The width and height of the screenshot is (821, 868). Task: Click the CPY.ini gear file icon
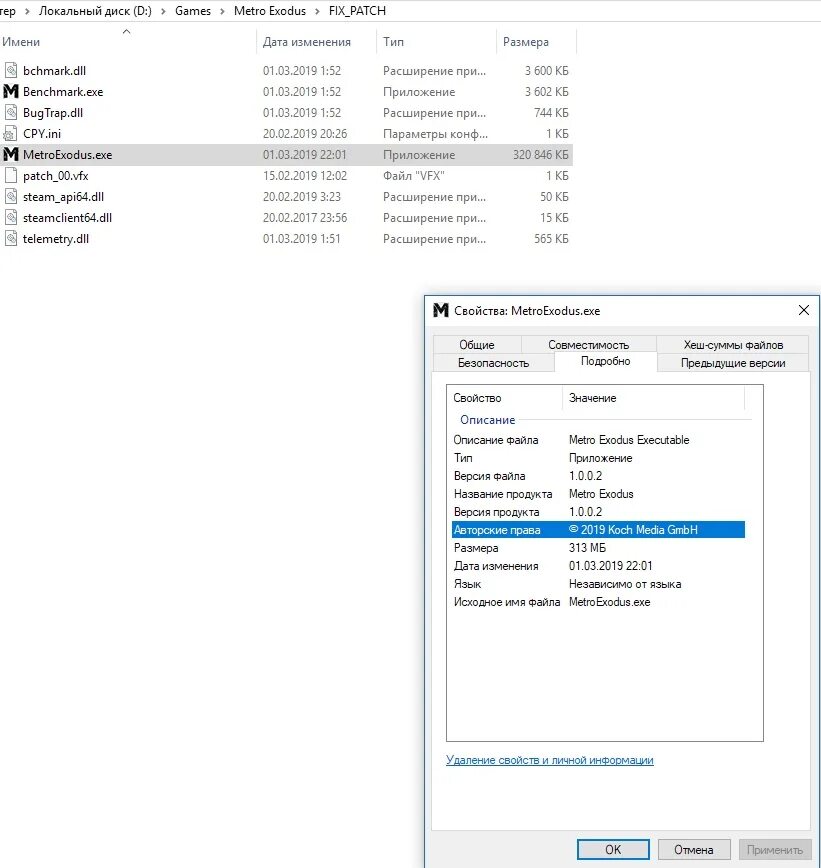coord(11,133)
